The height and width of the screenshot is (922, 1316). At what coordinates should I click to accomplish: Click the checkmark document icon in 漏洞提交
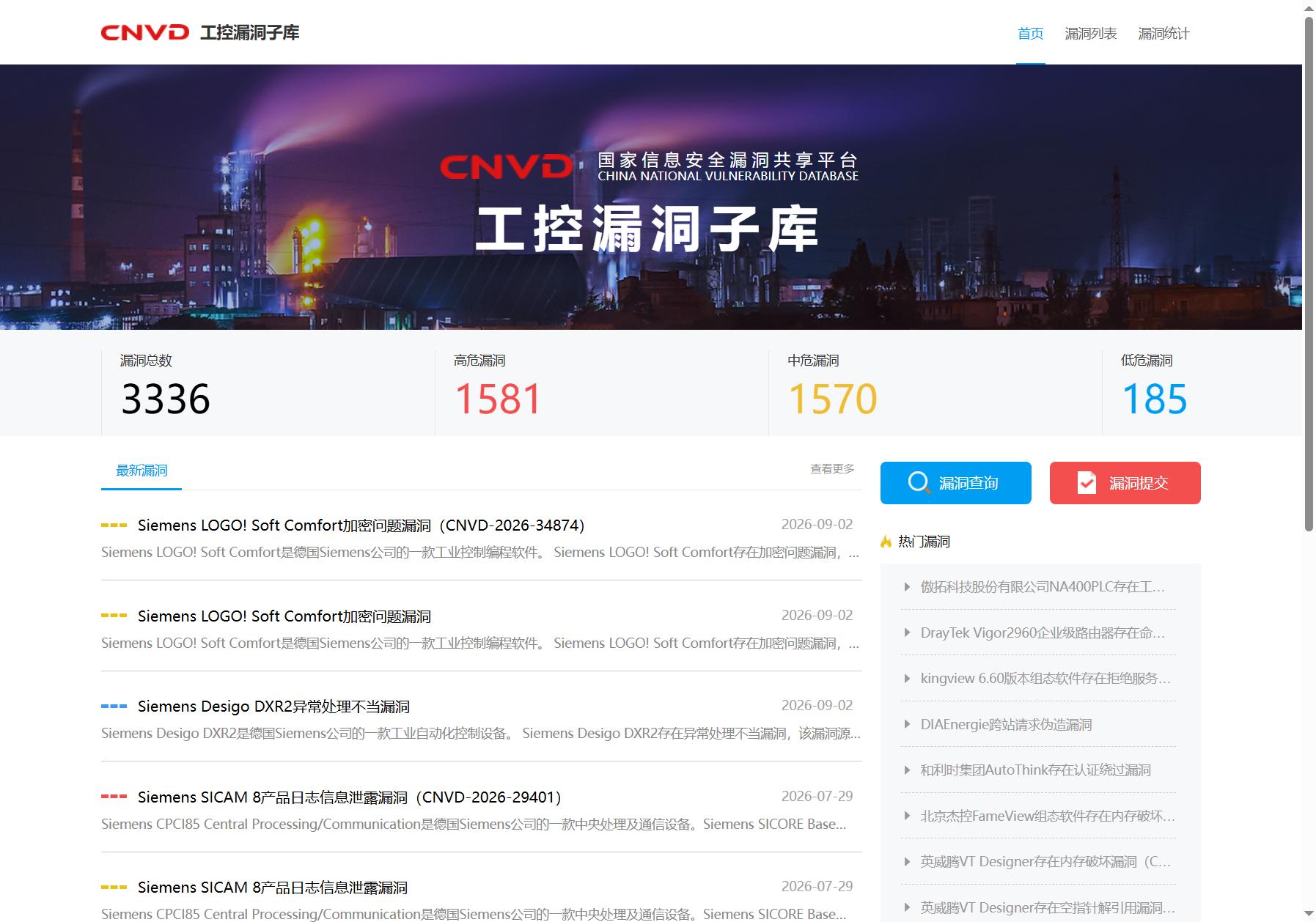(x=1087, y=483)
